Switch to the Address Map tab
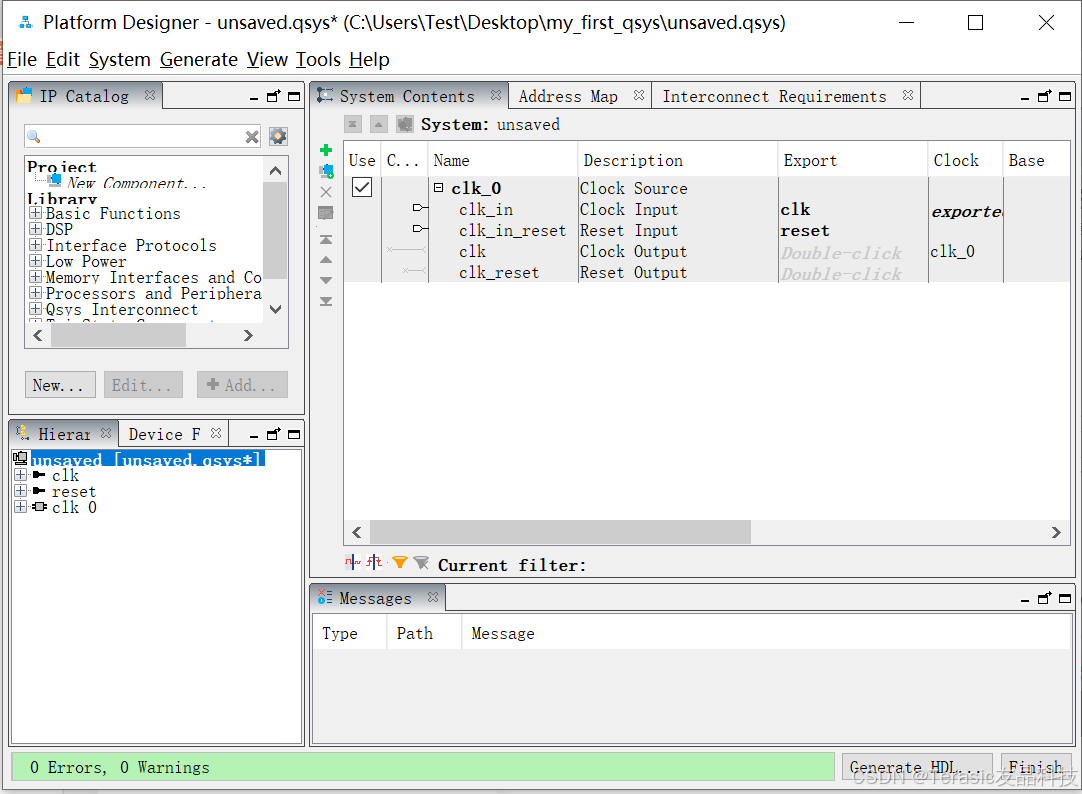This screenshot has height=794, width=1082. [x=569, y=97]
